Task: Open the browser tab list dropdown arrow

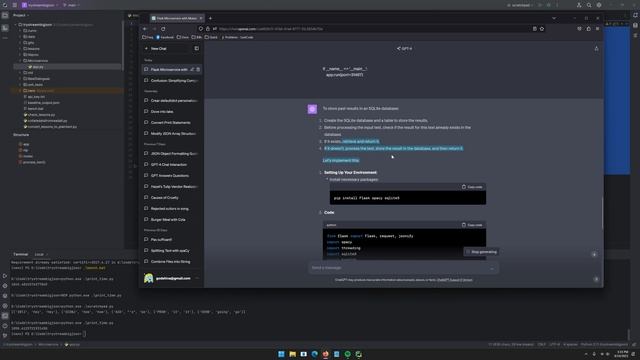Action: [x=554, y=18]
